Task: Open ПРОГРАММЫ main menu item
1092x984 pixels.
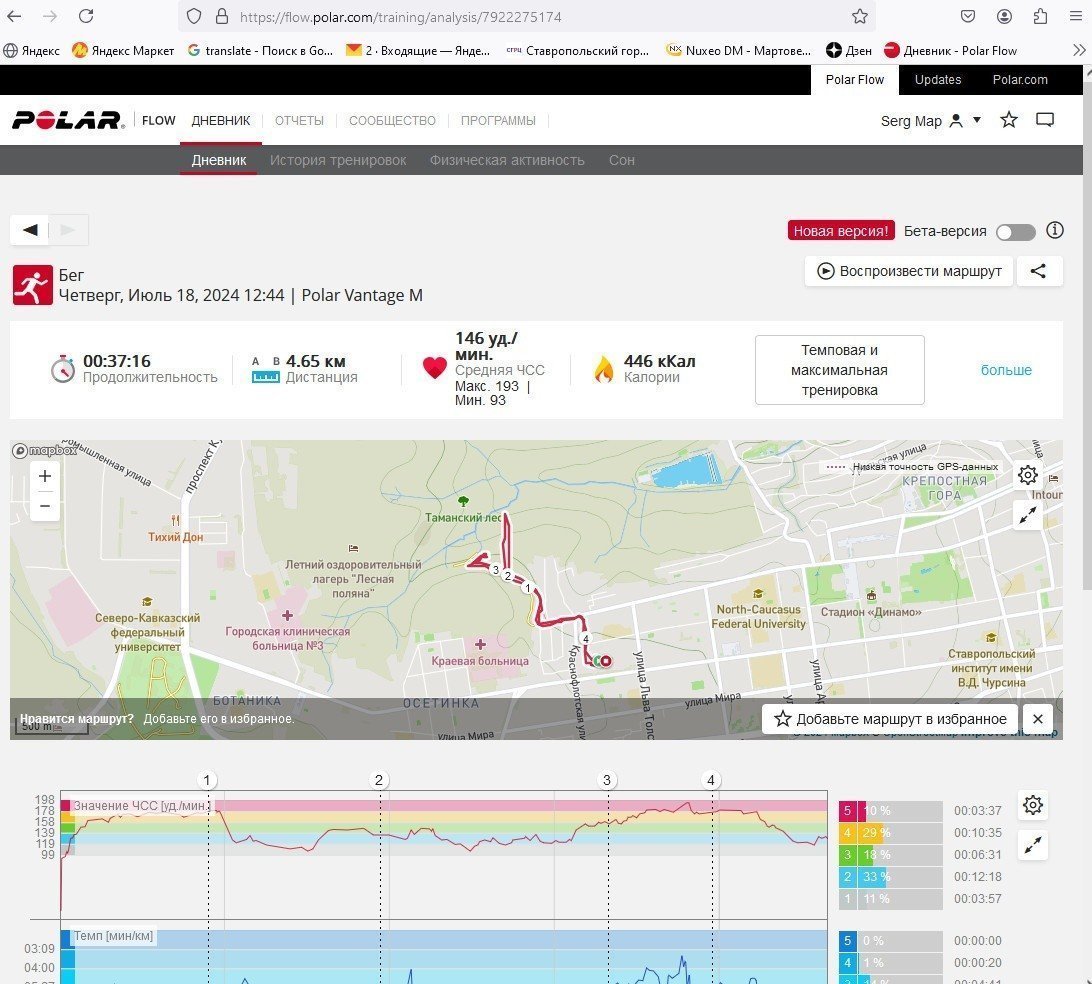Action: click(x=498, y=120)
